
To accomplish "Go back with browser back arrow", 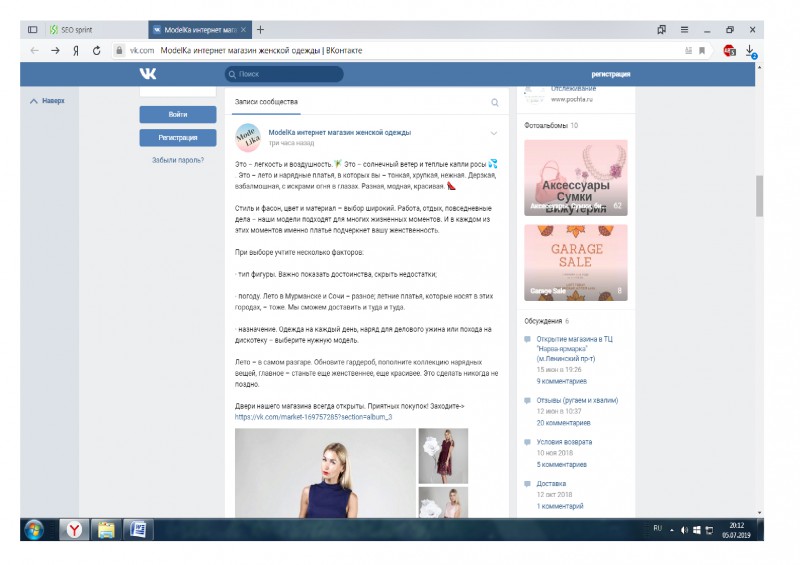I will coord(34,51).
